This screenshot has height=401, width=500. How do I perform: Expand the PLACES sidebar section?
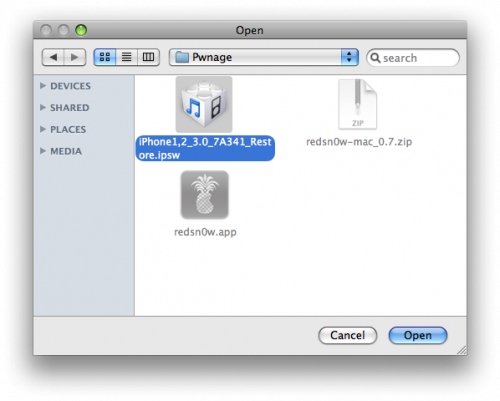point(43,129)
